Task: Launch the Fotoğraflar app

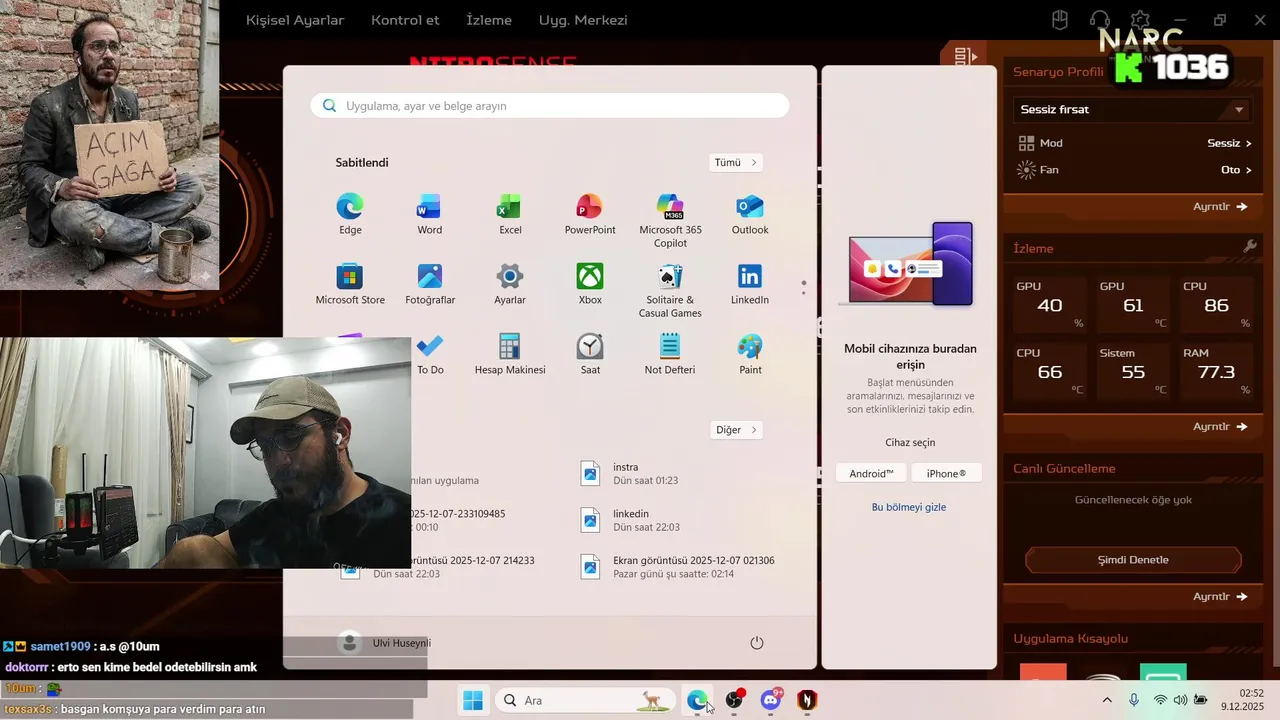Action: 430,284
